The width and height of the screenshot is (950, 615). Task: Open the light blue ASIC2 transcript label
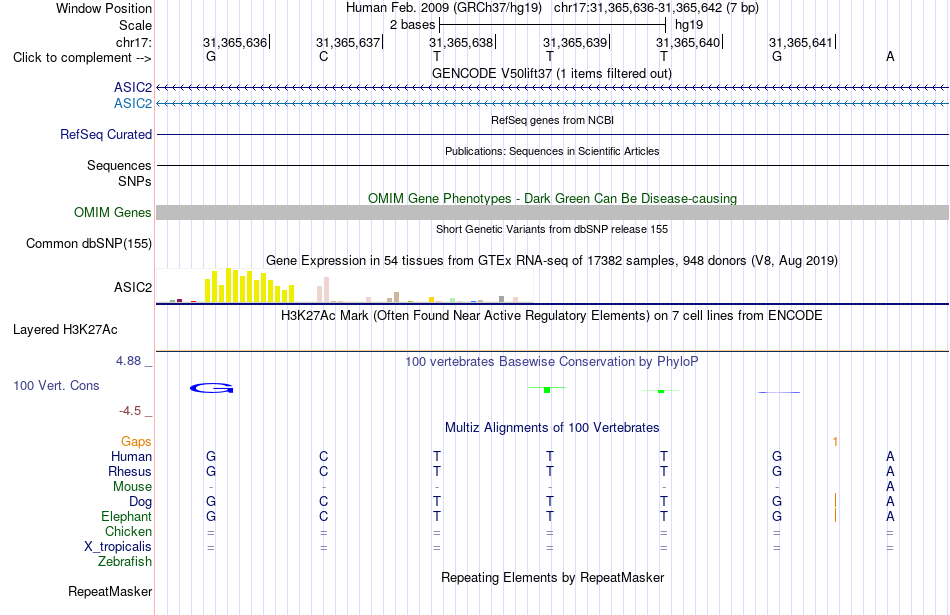pyautogui.click(x=133, y=104)
